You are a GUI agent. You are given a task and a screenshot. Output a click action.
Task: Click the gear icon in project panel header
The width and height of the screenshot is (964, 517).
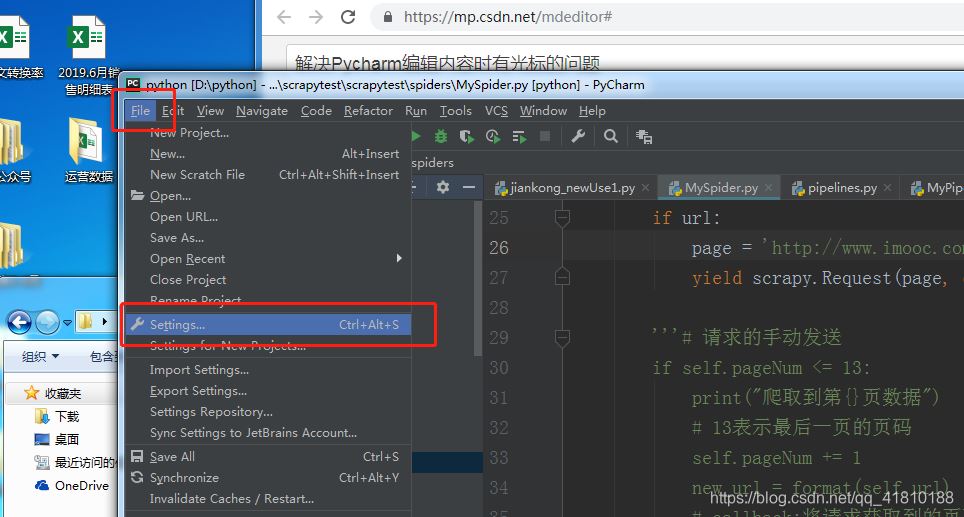(443, 187)
